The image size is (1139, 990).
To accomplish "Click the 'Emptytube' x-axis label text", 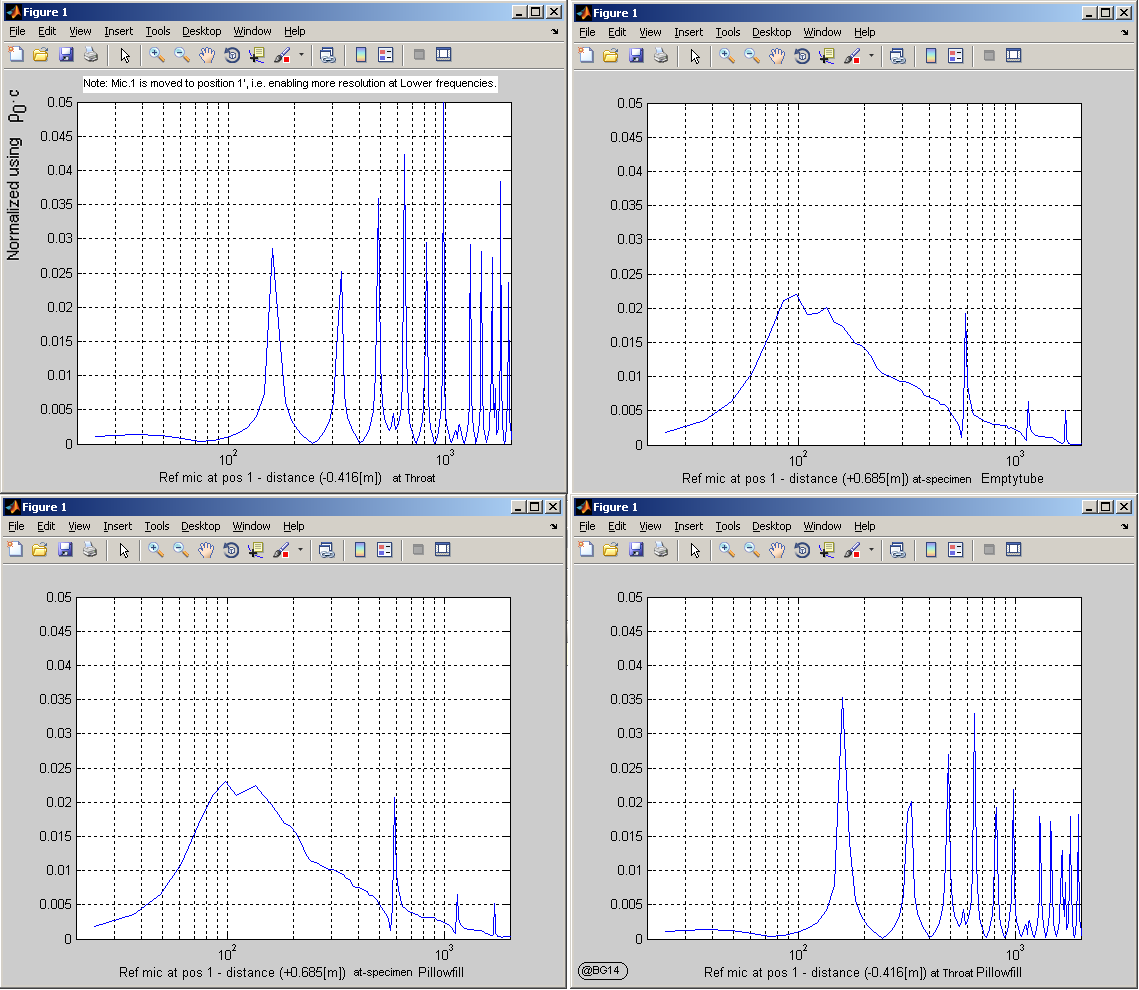I will [x=1012, y=479].
